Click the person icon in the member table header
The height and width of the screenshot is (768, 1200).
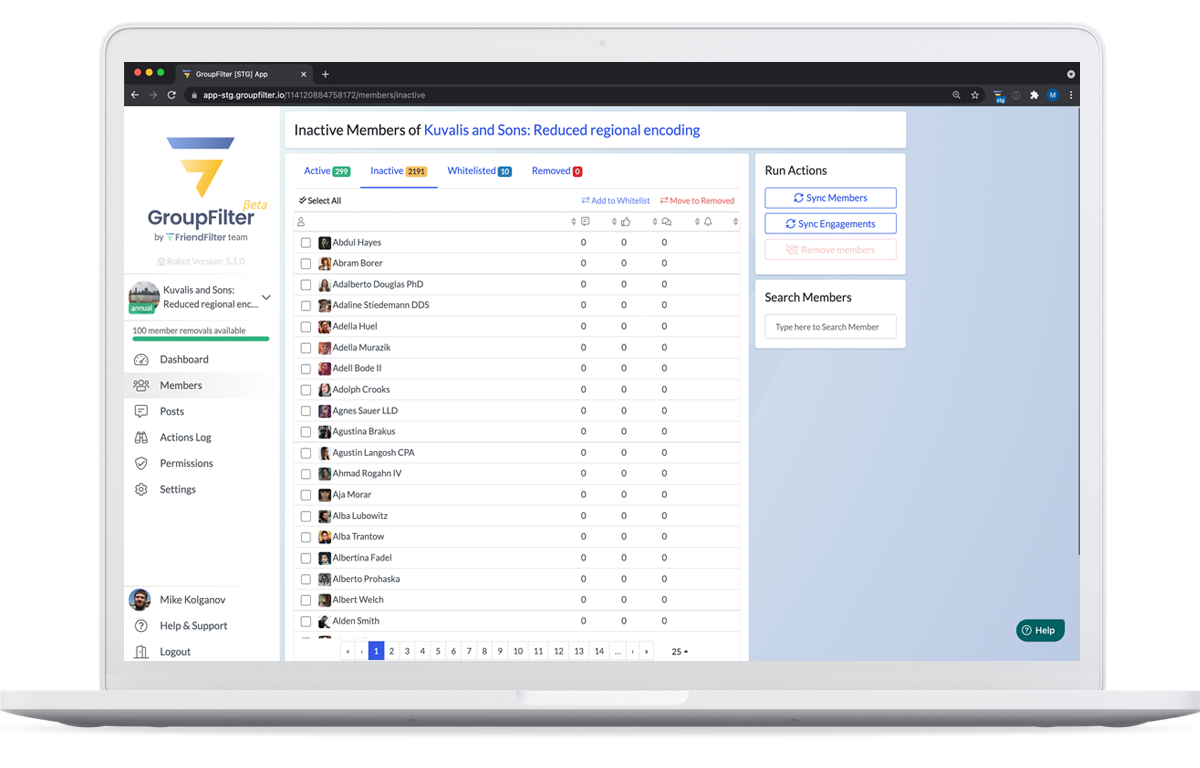click(x=301, y=220)
